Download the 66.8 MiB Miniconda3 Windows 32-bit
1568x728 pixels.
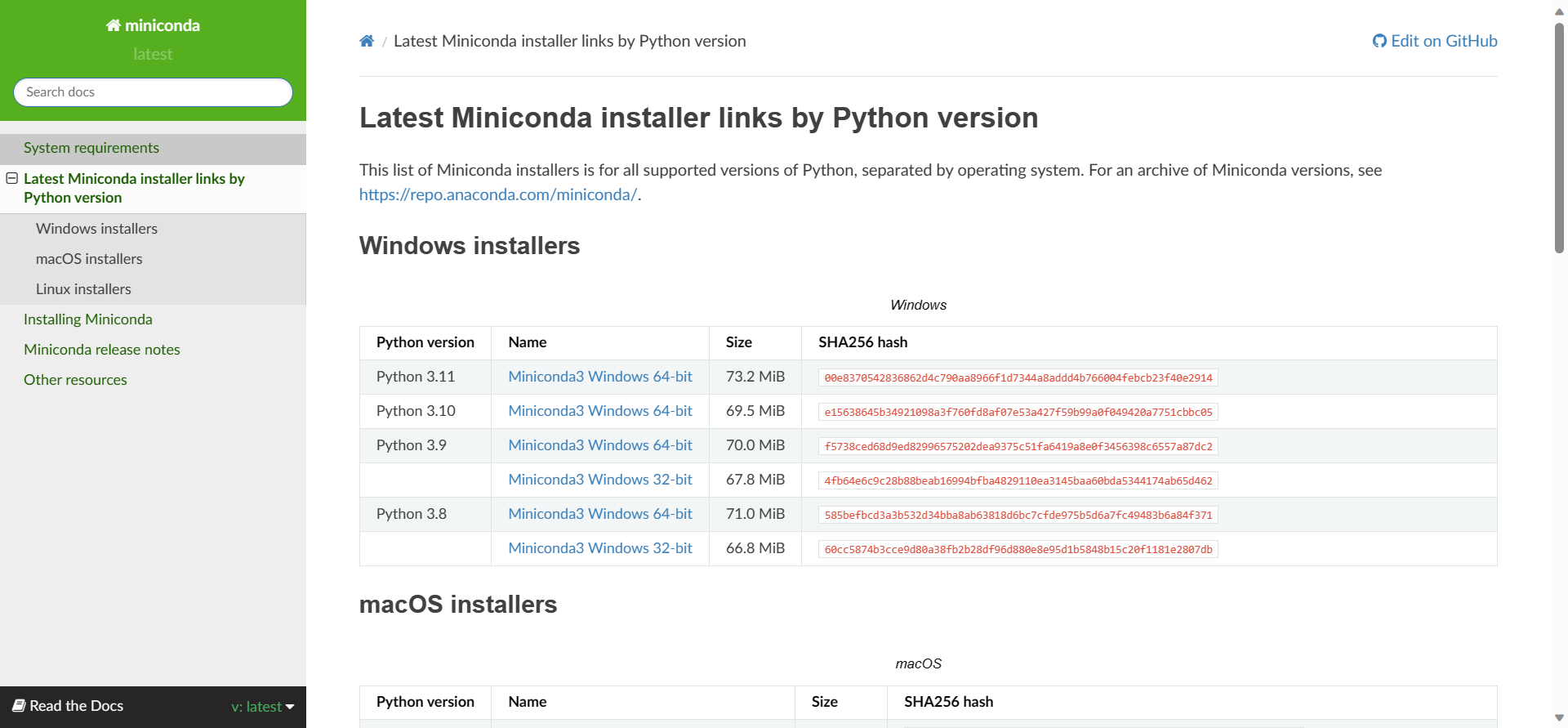(x=600, y=548)
